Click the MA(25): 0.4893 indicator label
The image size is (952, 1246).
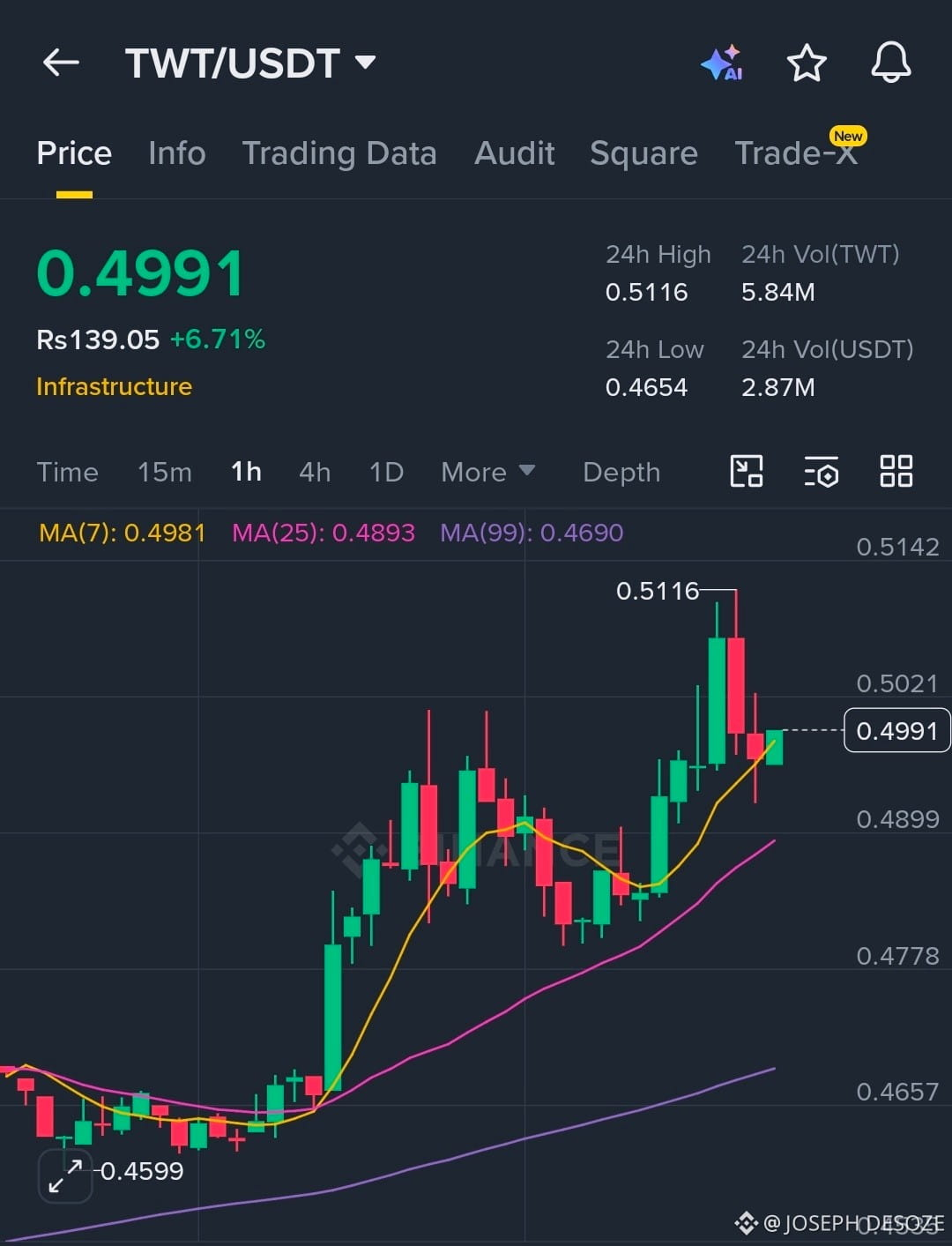[323, 533]
